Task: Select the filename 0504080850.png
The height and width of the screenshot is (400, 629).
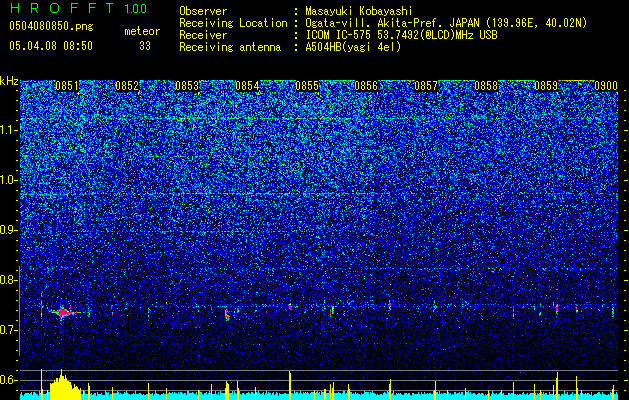Action: (x=51, y=27)
